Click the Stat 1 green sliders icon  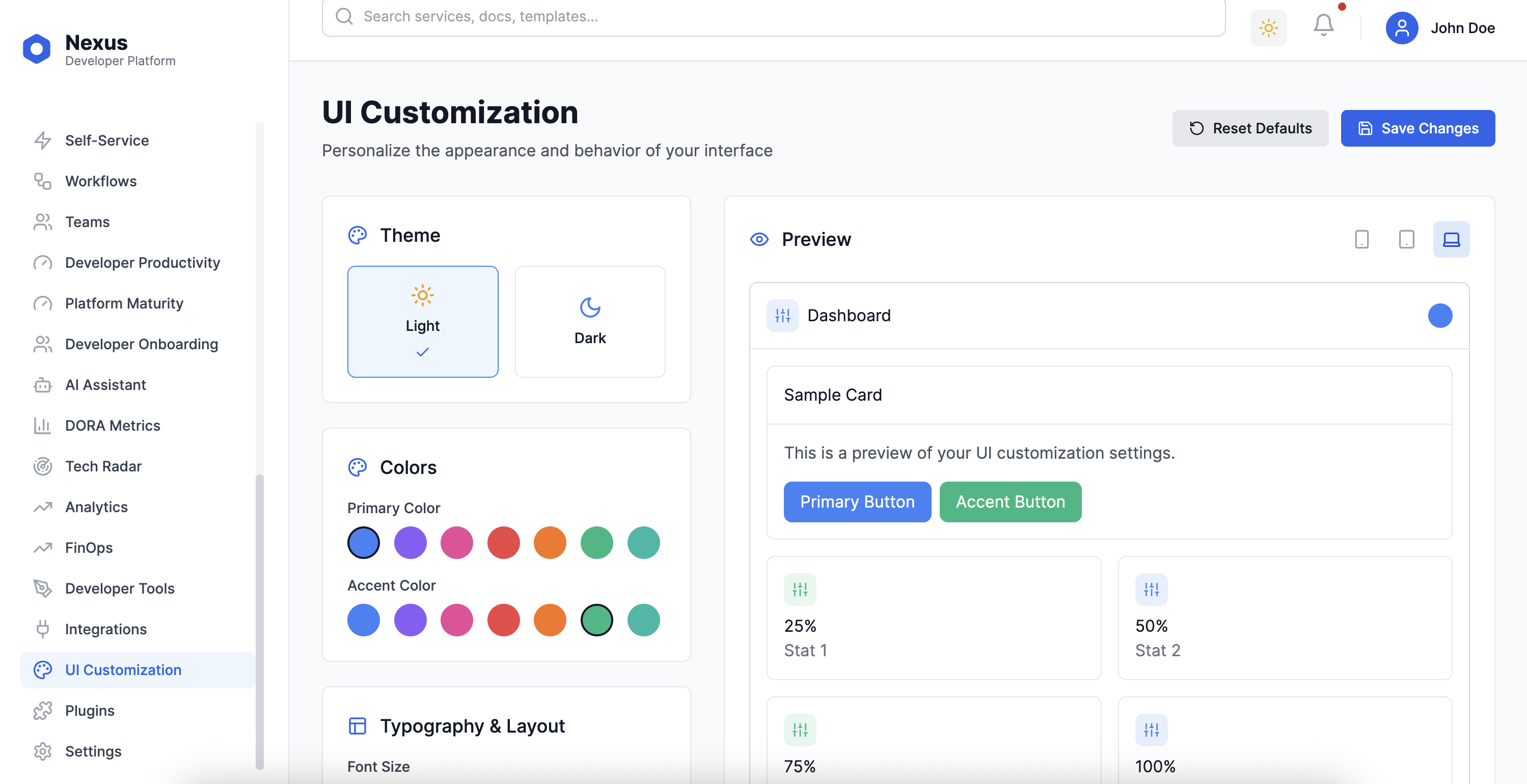point(800,589)
